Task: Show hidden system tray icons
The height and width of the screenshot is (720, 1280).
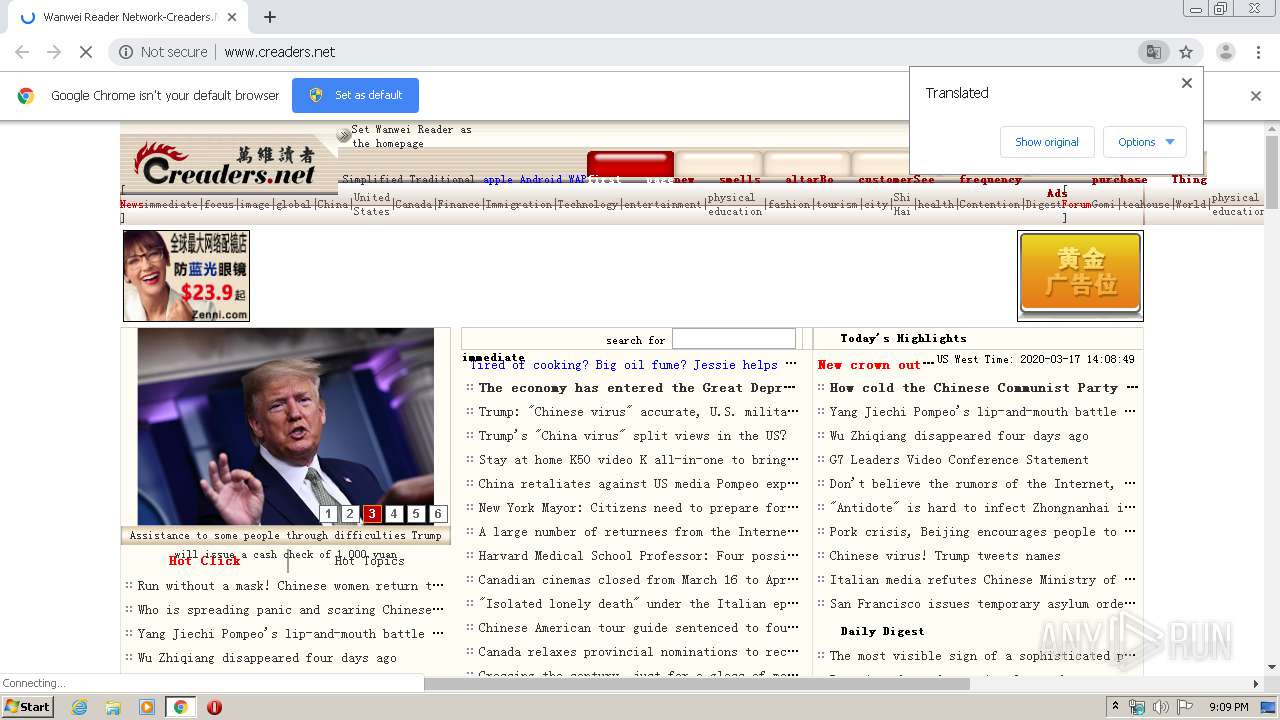Action: point(1116,707)
